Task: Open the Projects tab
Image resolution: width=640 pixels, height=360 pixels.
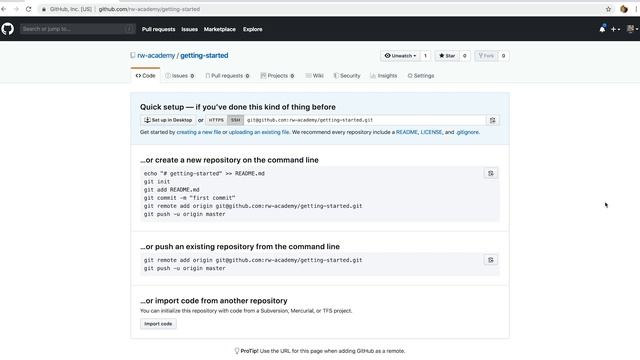Action: [x=277, y=76]
